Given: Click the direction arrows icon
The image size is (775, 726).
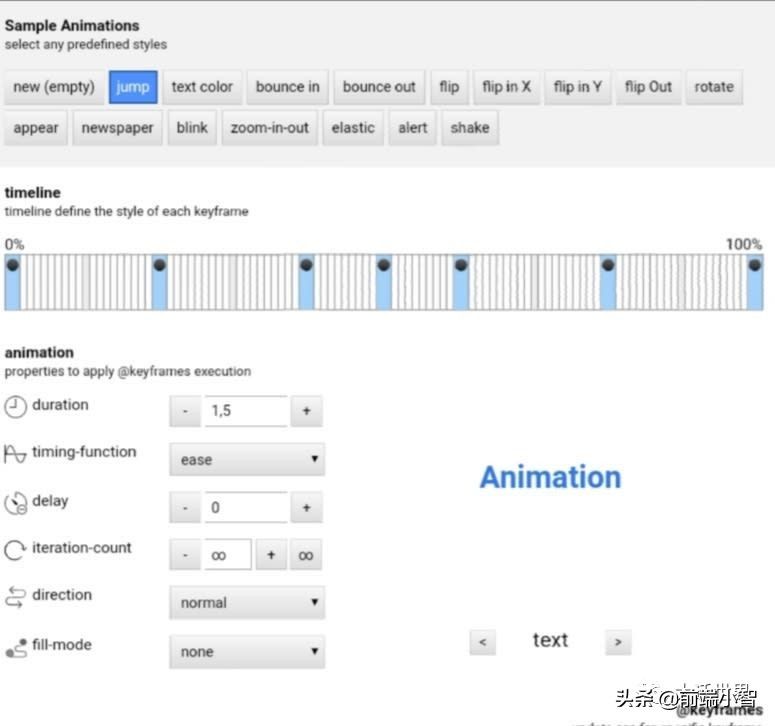Looking at the screenshot, I should pos(16,597).
